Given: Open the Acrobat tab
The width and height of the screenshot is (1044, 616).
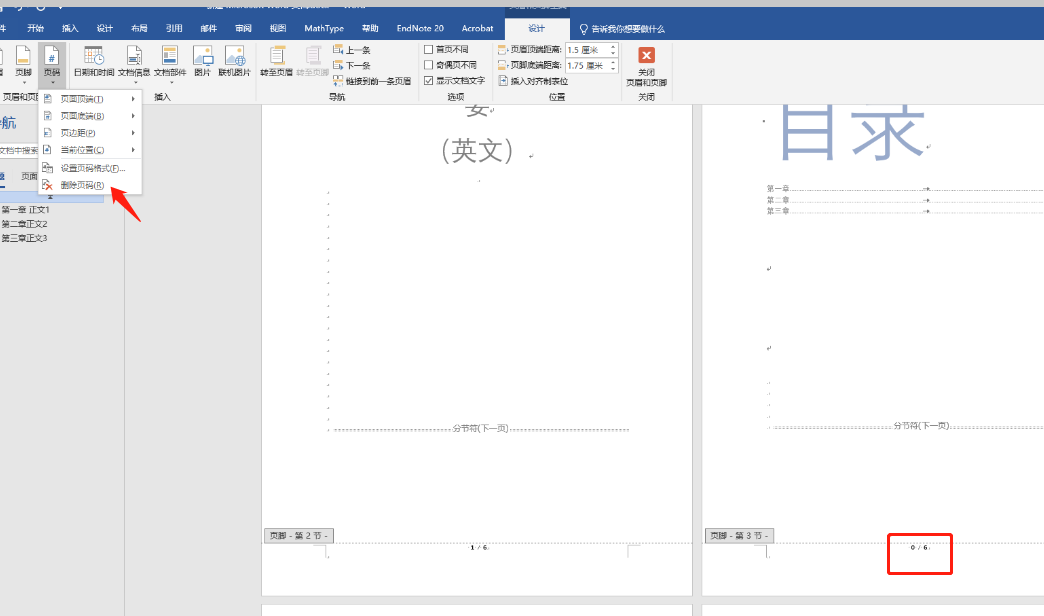Looking at the screenshot, I should click(477, 28).
